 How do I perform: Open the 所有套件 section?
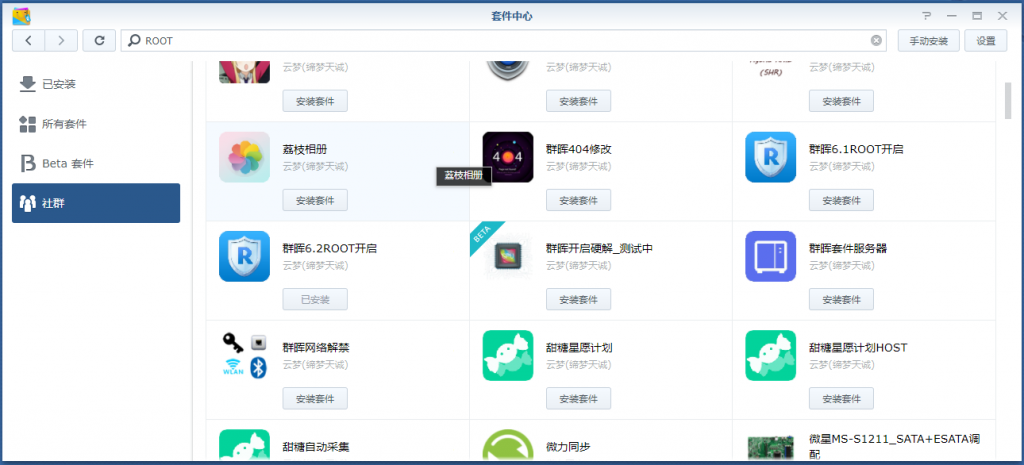(96, 124)
